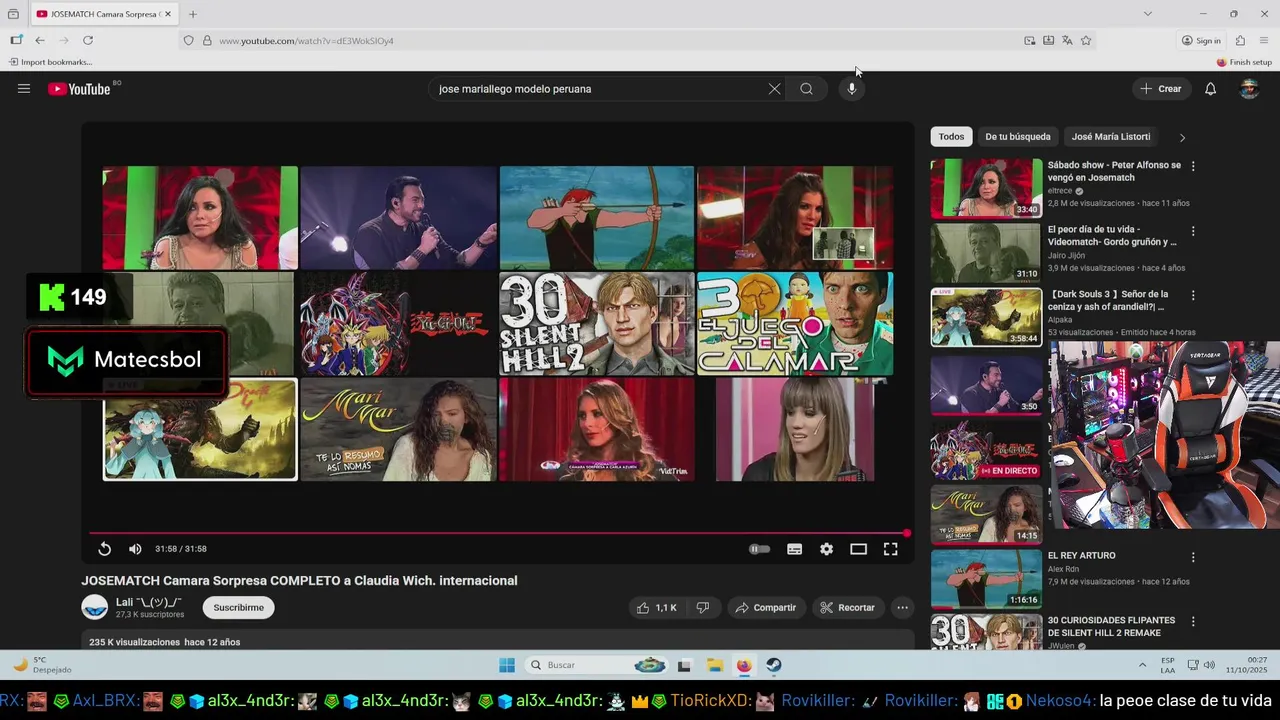Go back in browser history
This screenshot has height=720, width=1280.
point(40,40)
